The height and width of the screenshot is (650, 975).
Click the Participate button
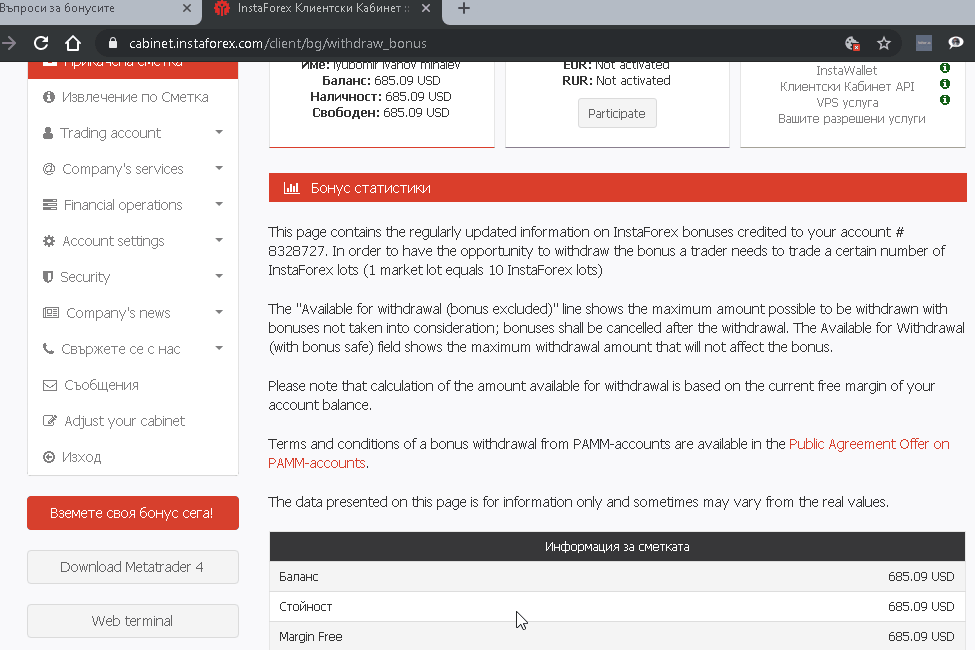coord(617,113)
